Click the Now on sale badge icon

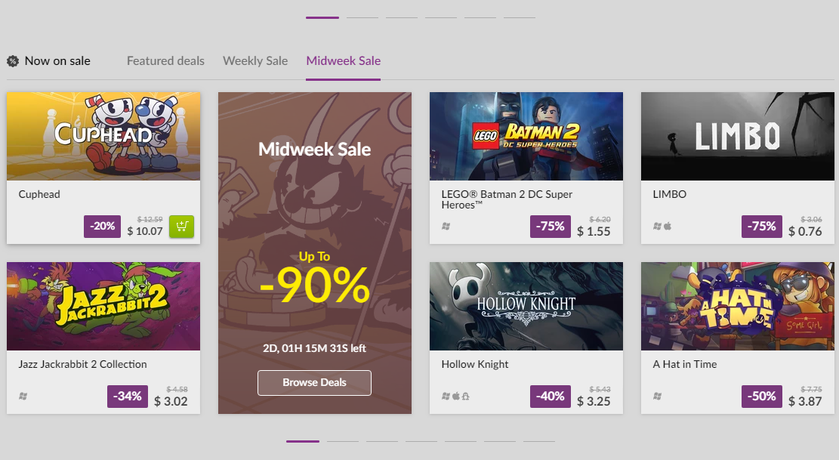(x=13, y=61)
